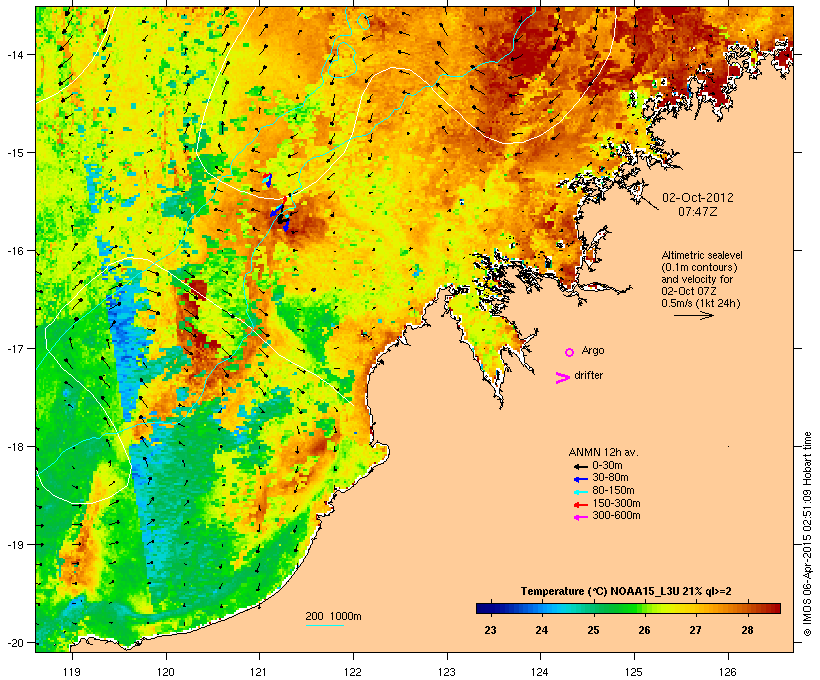Image resolution: width=820 pixels, height=680 pixels.
Task: Click the 0.5m/s velocity scale arrow
Action: pyautogui.click(x=693, y=315)
